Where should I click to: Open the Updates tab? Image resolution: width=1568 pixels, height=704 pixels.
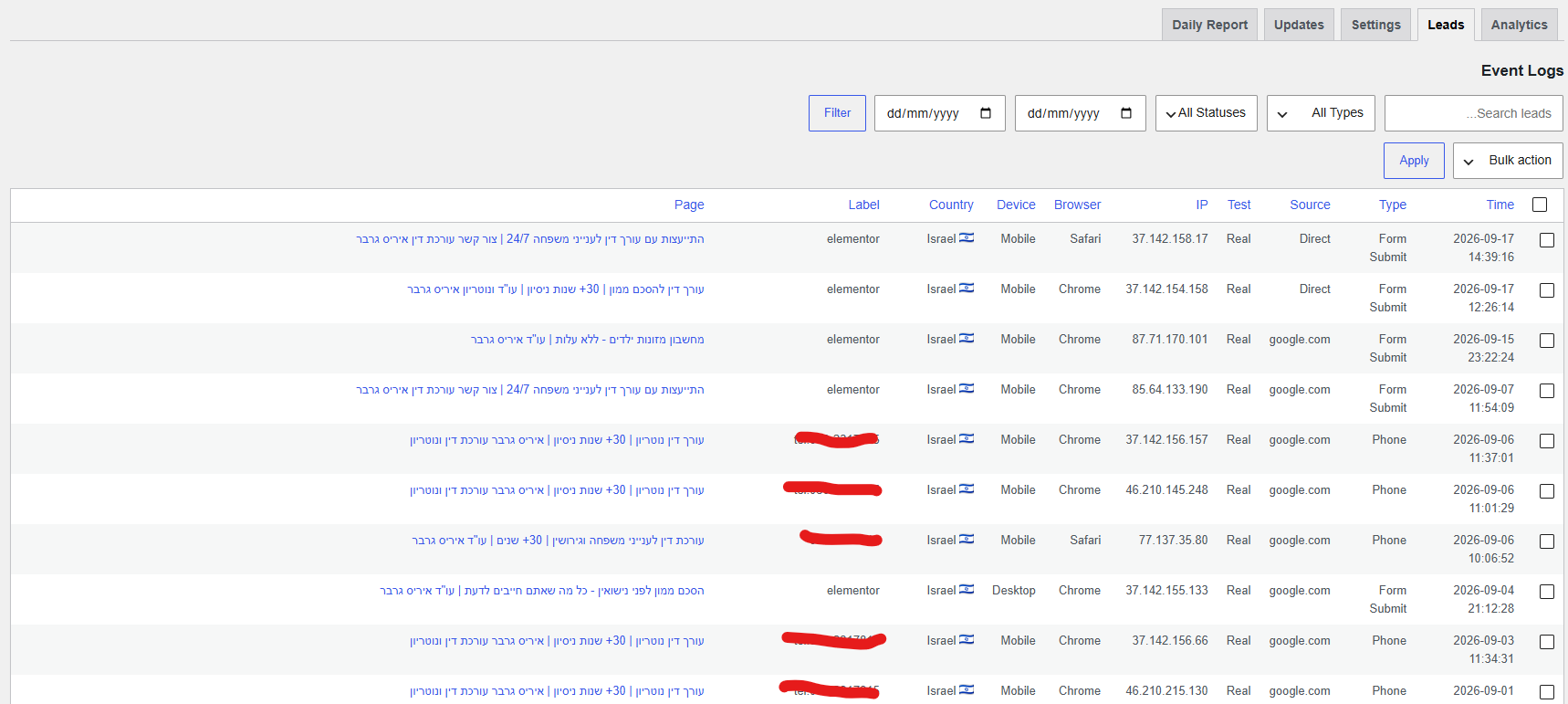point(1299,25)
